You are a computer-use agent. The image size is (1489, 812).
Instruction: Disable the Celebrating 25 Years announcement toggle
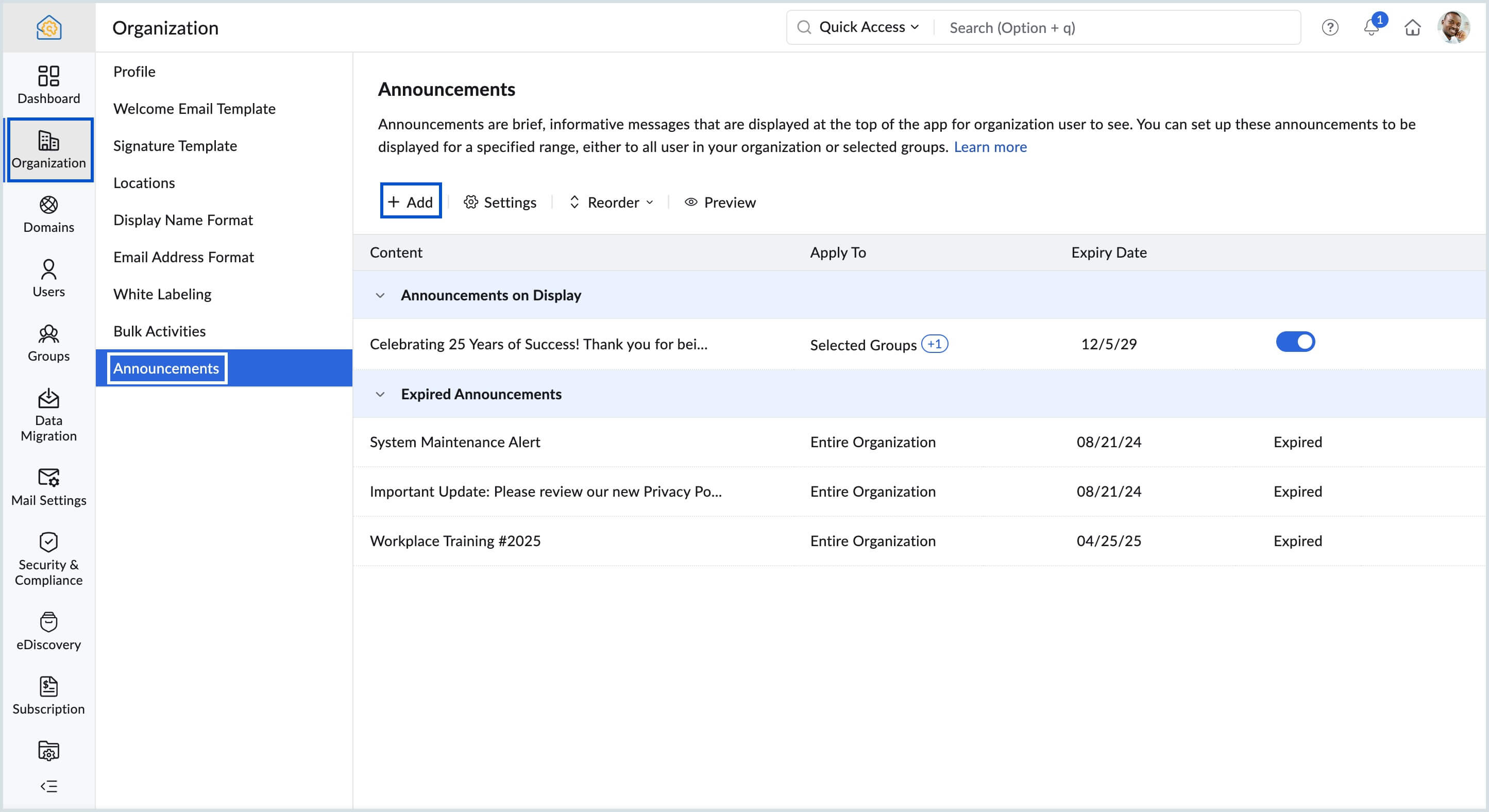(1295, 342)
